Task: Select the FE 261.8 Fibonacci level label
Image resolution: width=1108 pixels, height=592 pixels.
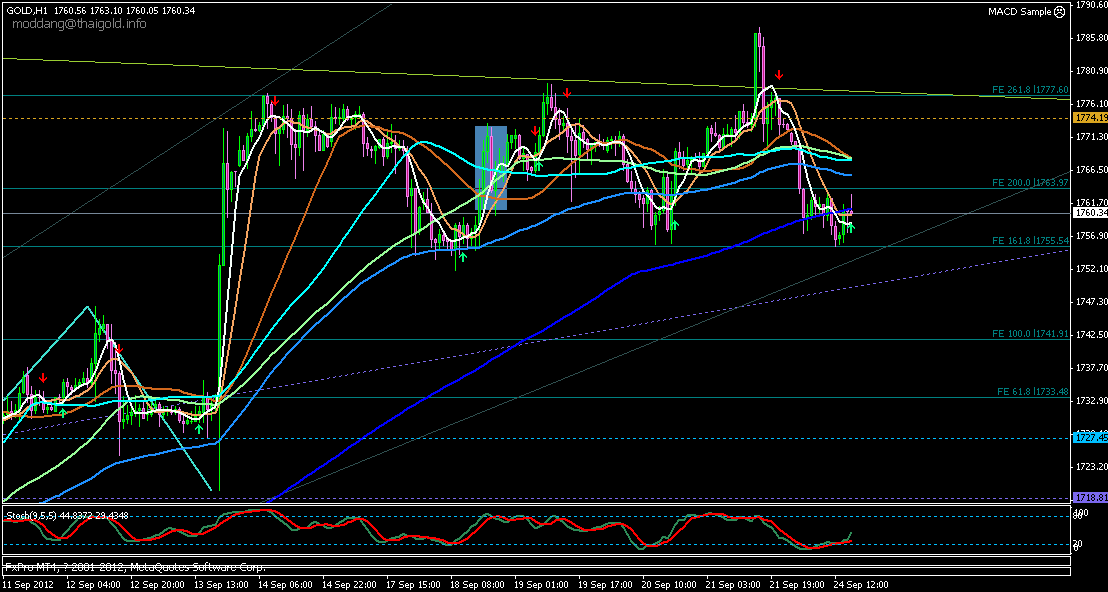Action: 1030,89
